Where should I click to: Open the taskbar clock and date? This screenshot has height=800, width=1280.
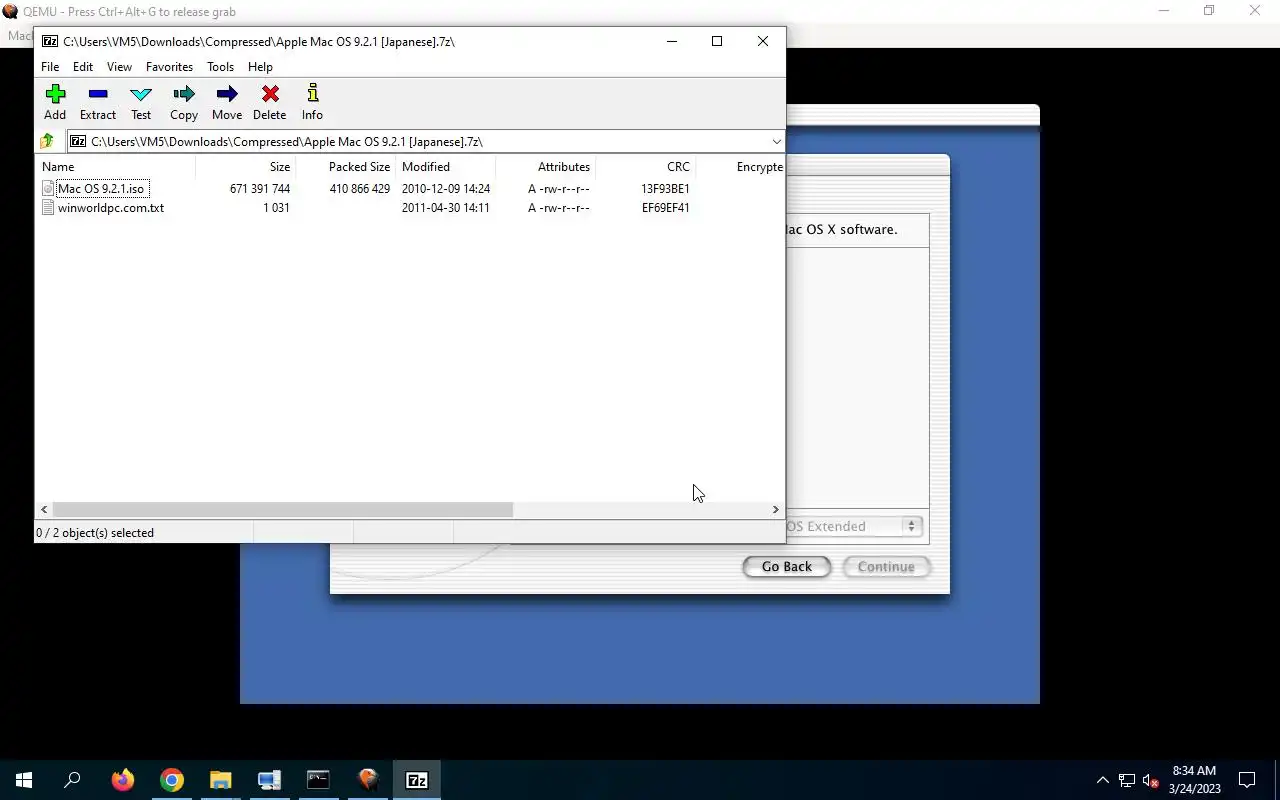point(1194,780)
